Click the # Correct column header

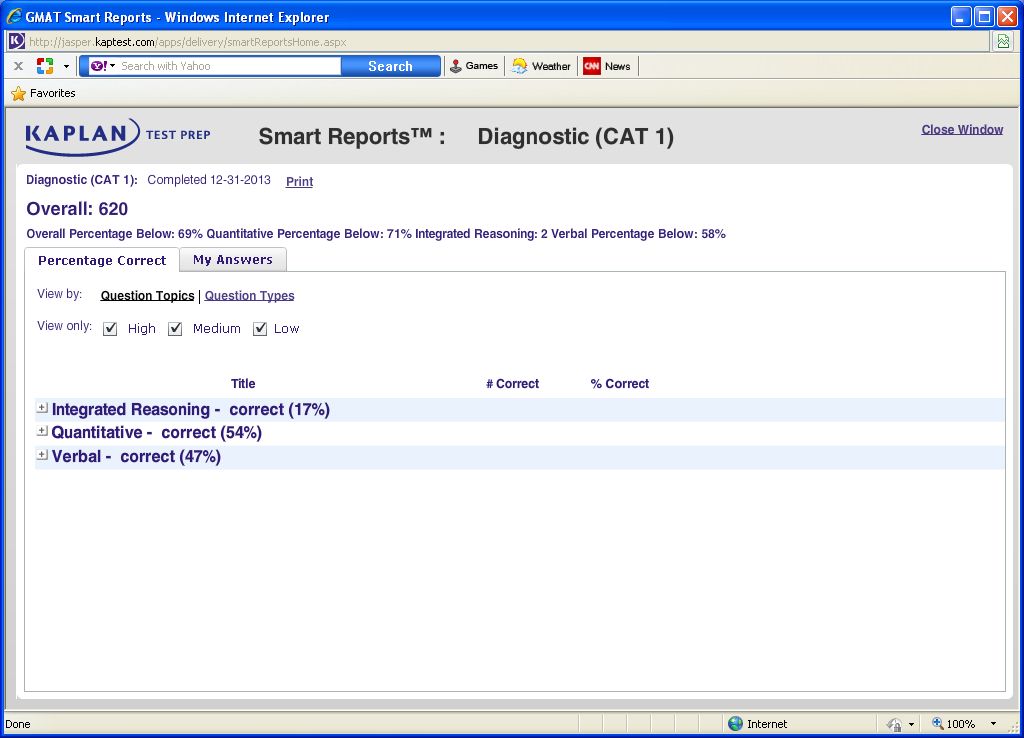click(x=513, y=383)
